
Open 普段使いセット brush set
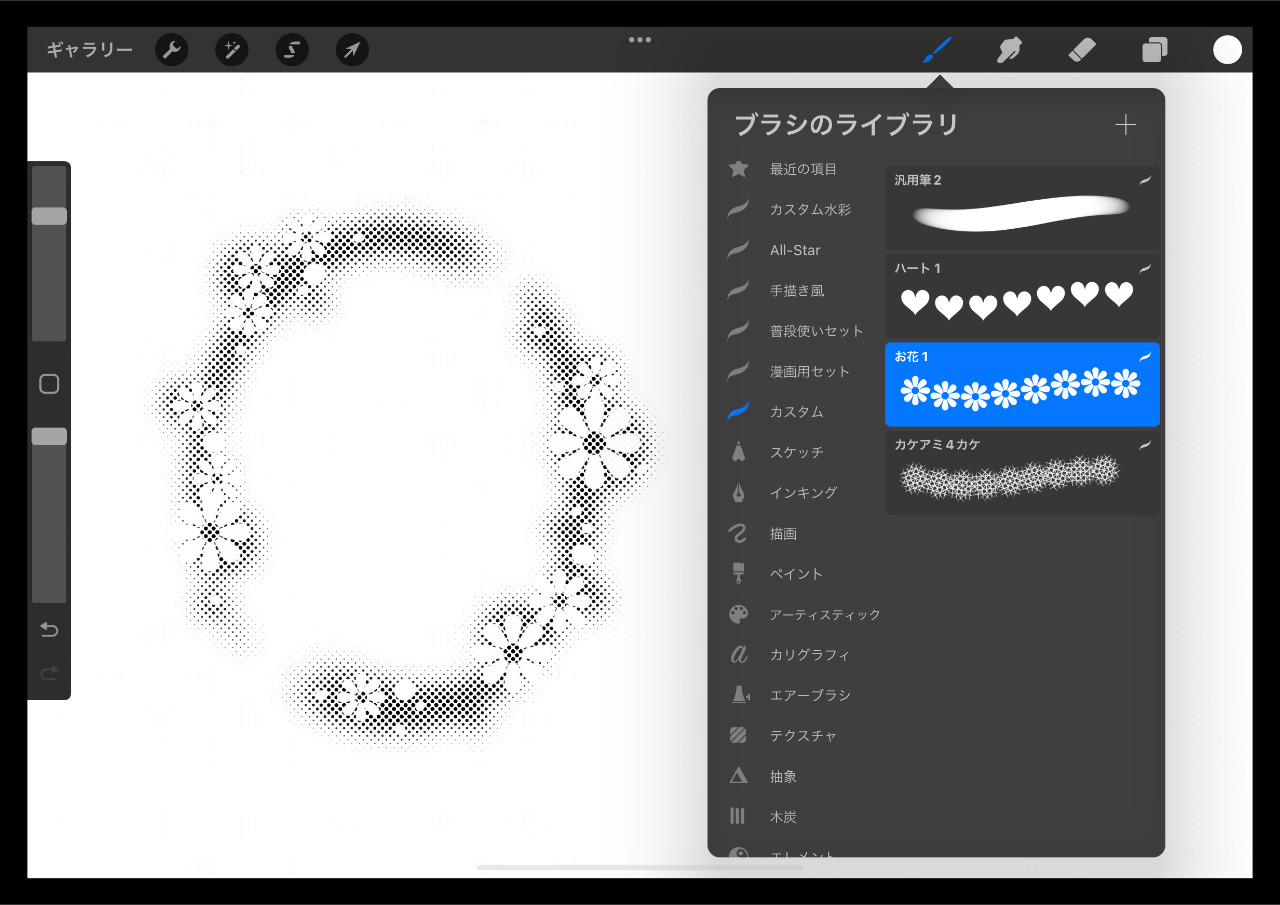pos(795,331)
